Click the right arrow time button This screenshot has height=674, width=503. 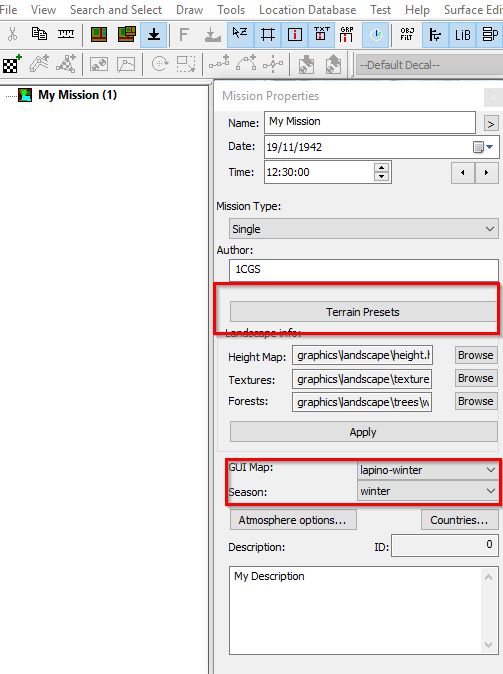487,173
